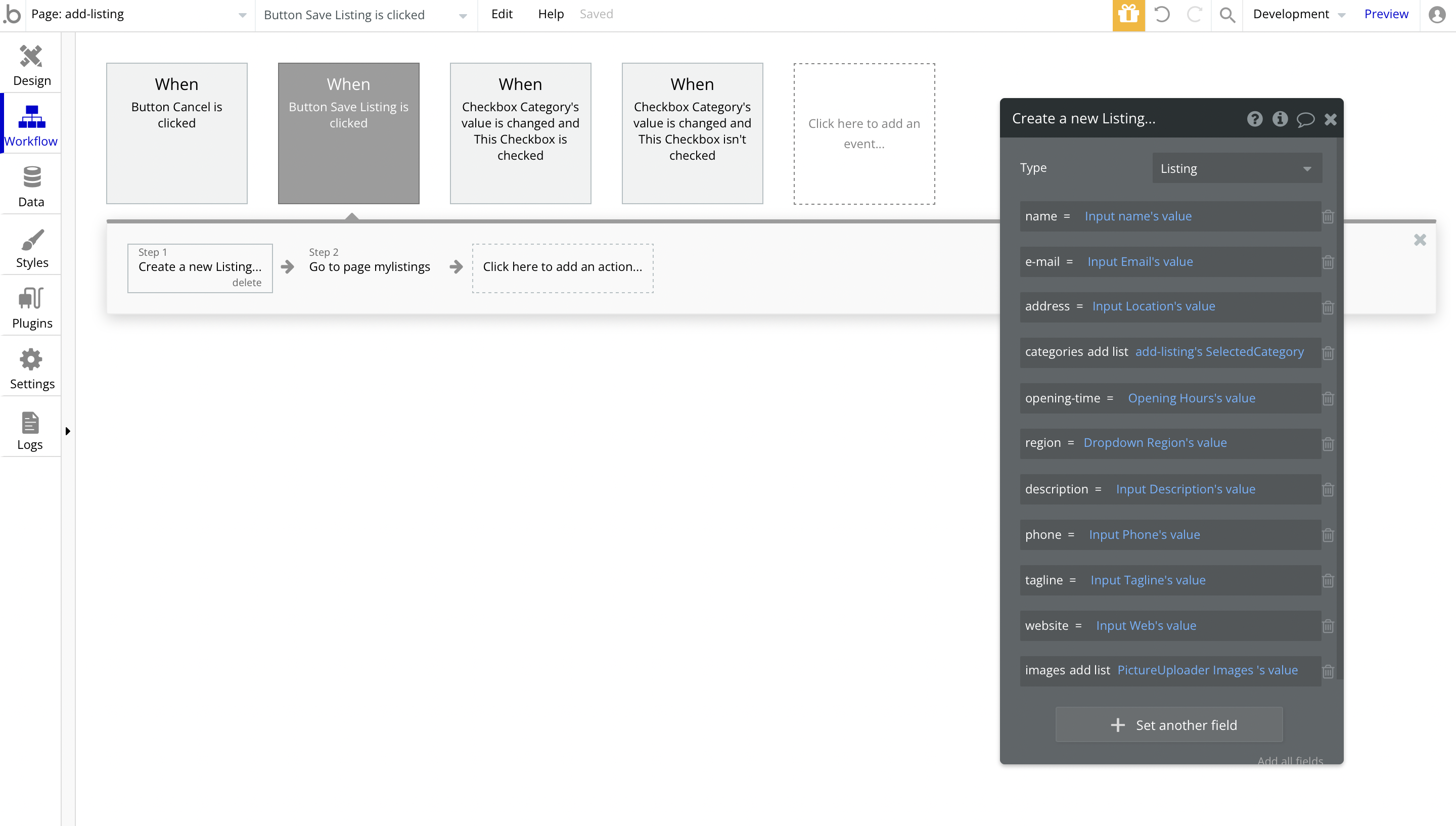This screenshot has width=1456, height=826.
Task: Open the Logs tab
Action: pos(30,430)
